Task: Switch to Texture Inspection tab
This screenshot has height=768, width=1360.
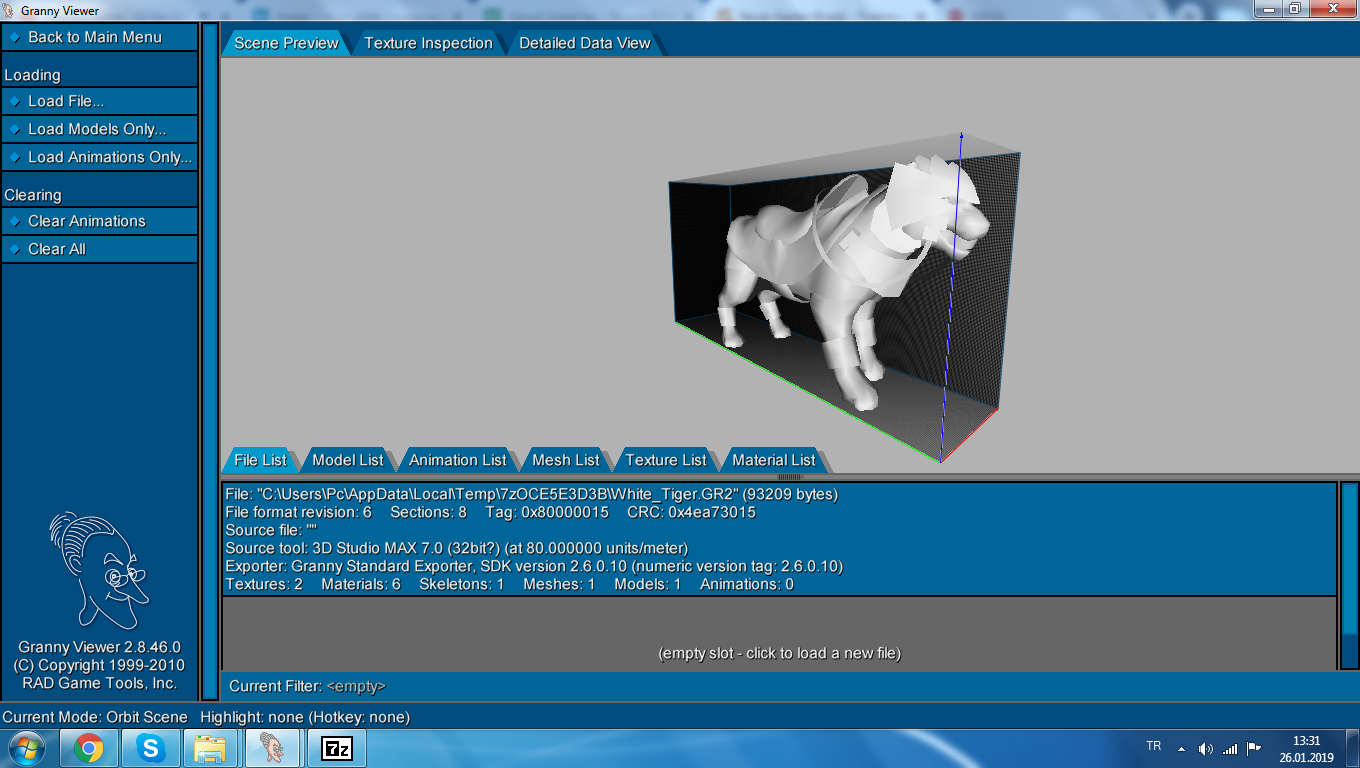Action: pos(428,43)
